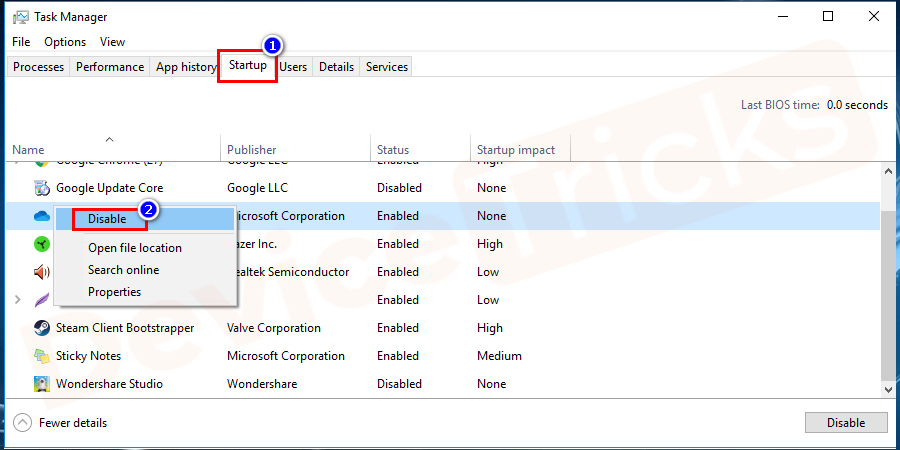The width and height of the screenshot is (900, 450).
Task: Click the Disable button at bottom right
Action: coord(846,422)
